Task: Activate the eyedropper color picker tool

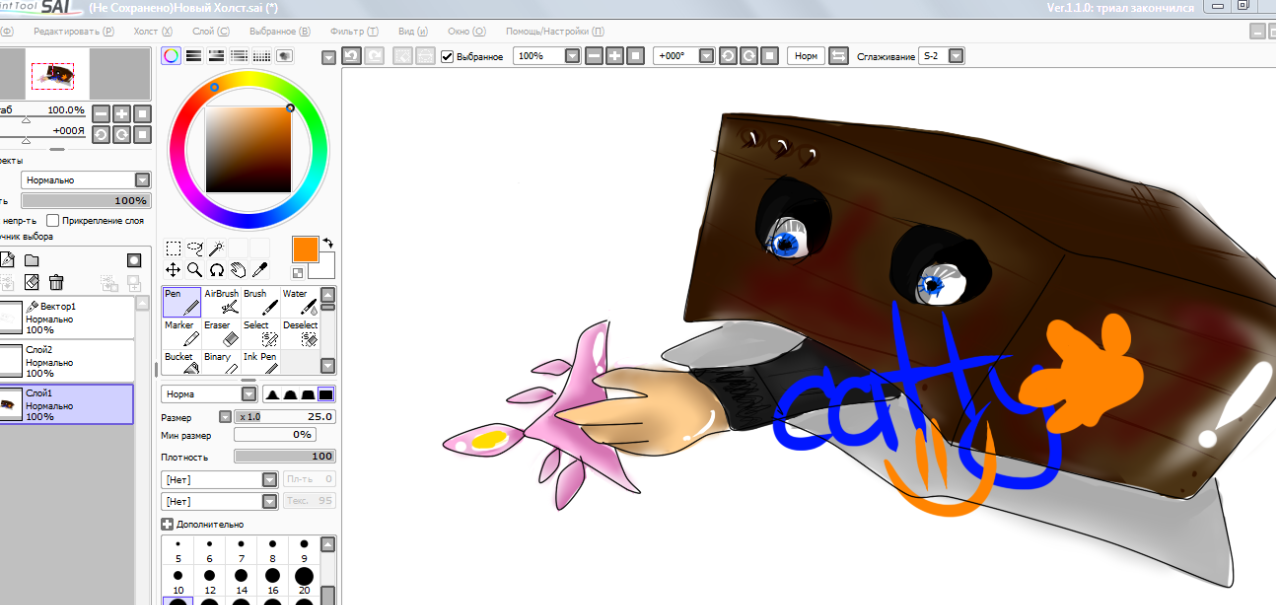Action: click(260, 270)
